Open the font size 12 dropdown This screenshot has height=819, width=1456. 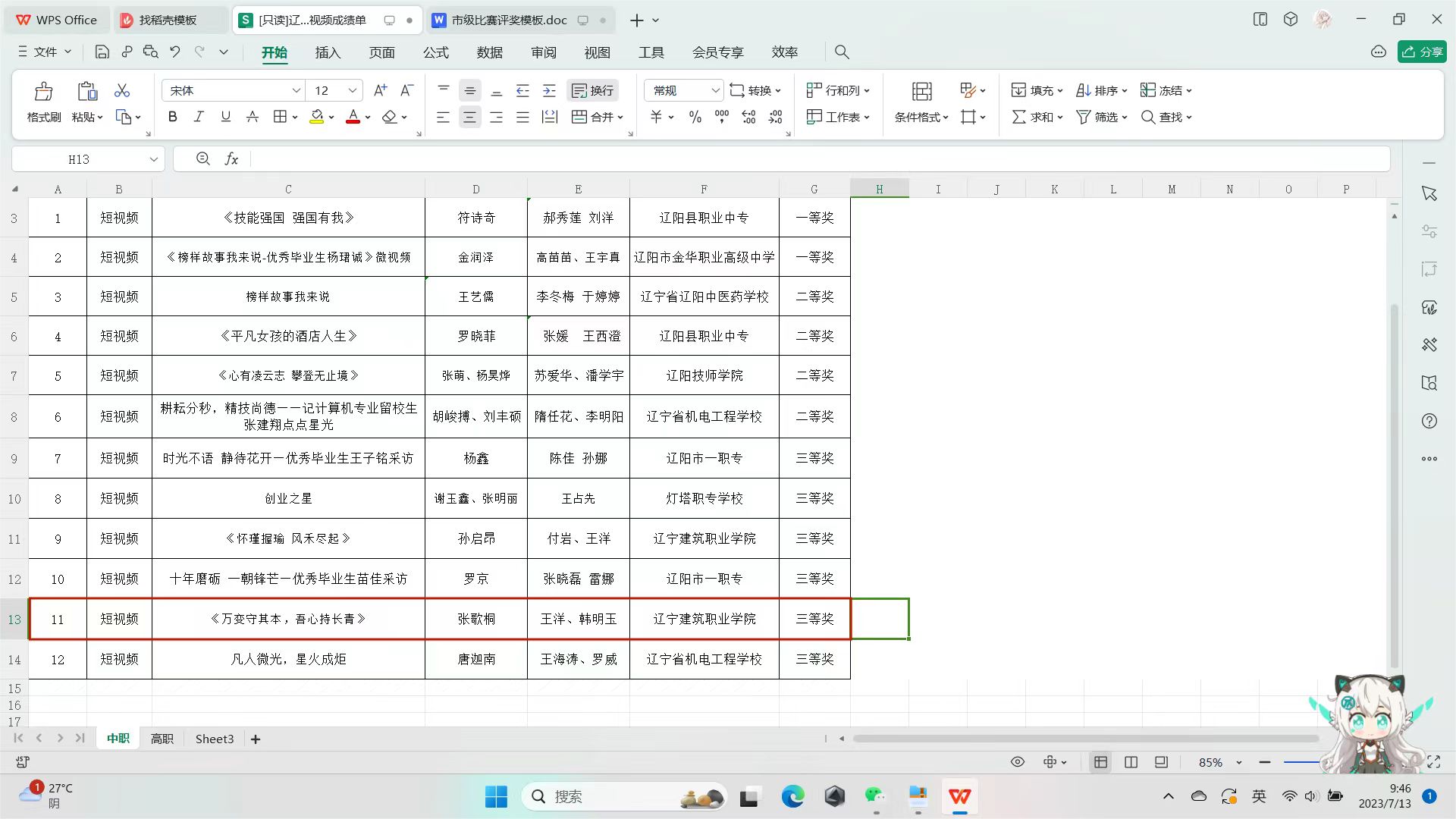(353, 90)
